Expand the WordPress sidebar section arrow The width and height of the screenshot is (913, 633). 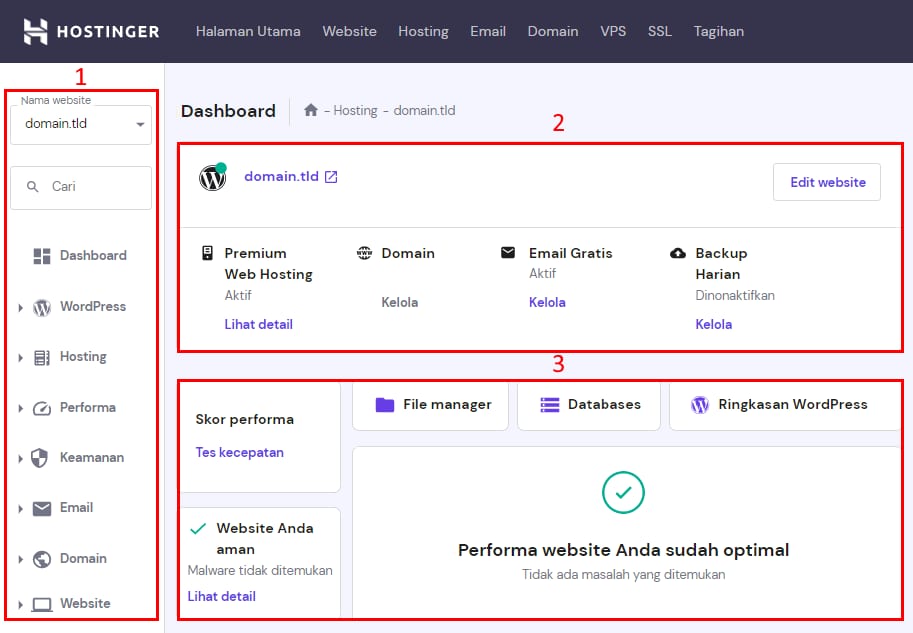pos(21,307)
